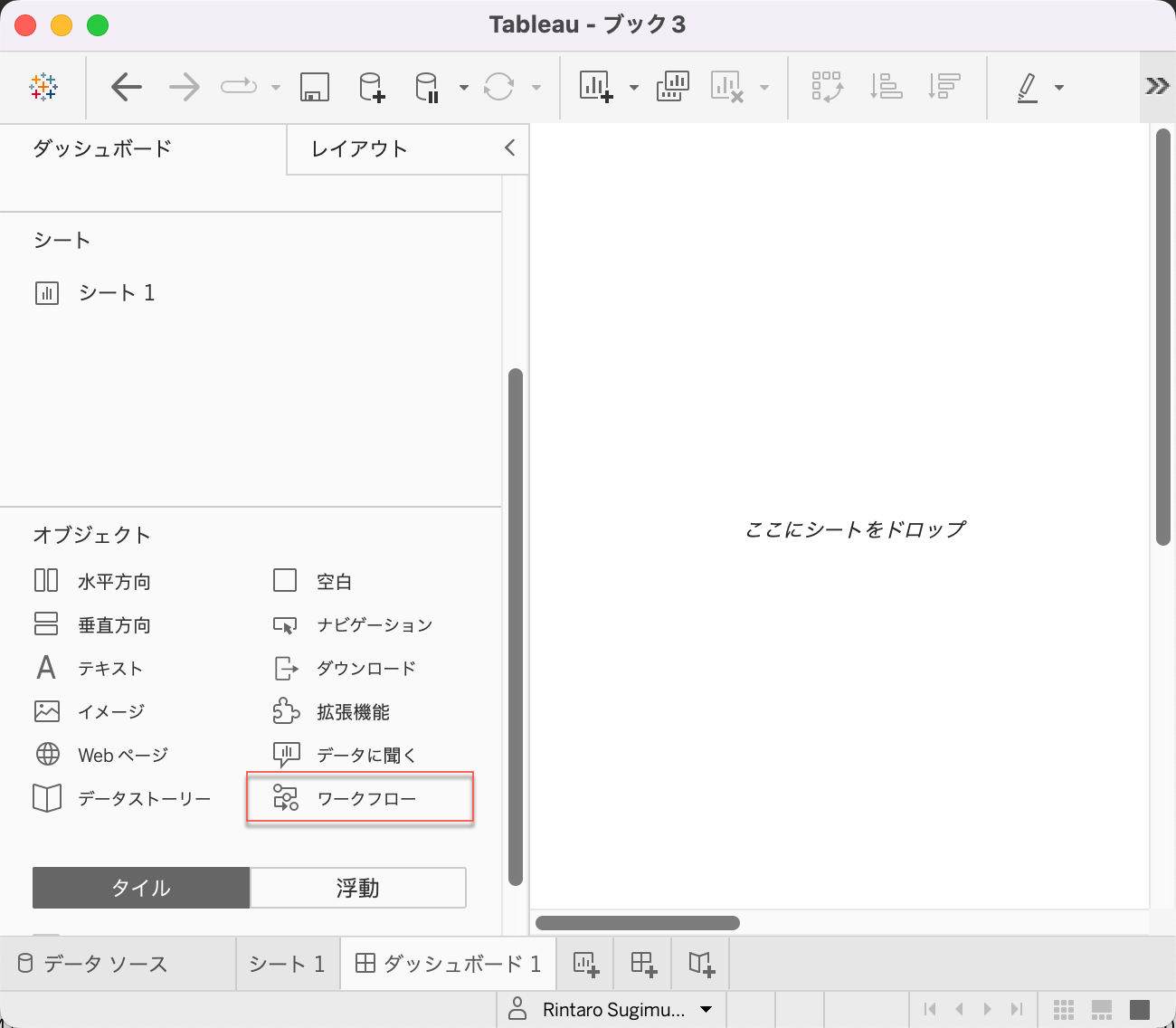Click the sort descending icon
Image resolution: width=1176 pixels, height=1028 pixels.
pos(944,87)
